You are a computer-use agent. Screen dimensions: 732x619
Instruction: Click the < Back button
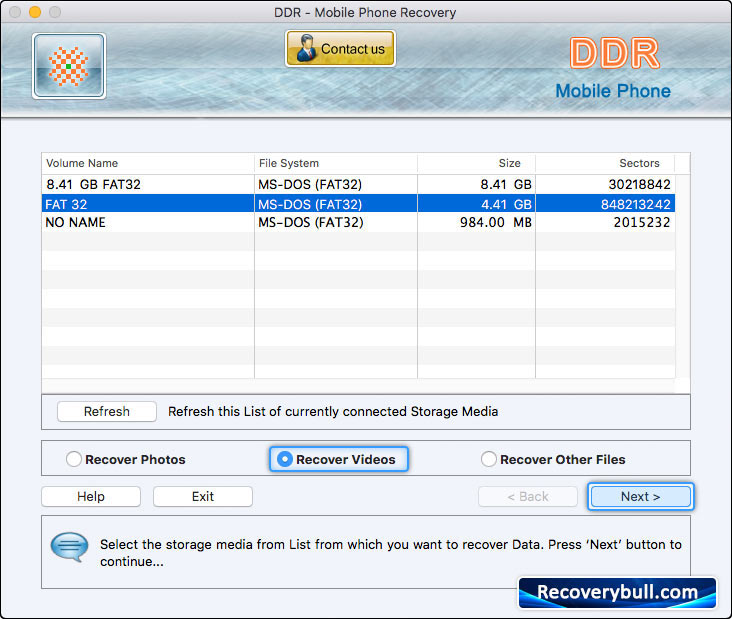[x=528, y=496]
